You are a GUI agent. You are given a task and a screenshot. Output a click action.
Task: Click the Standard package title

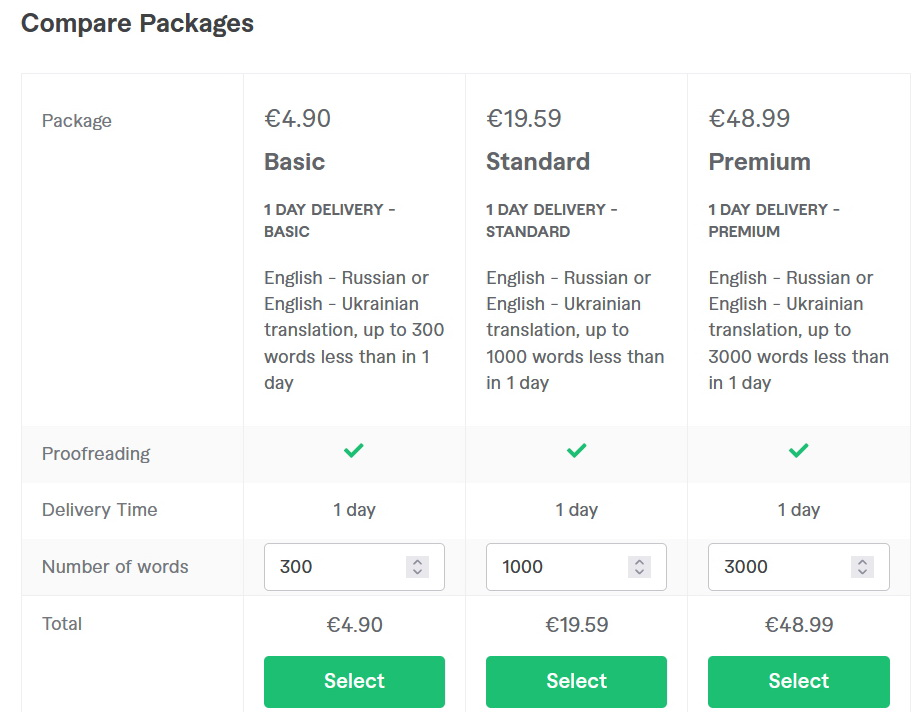(538, 162)
